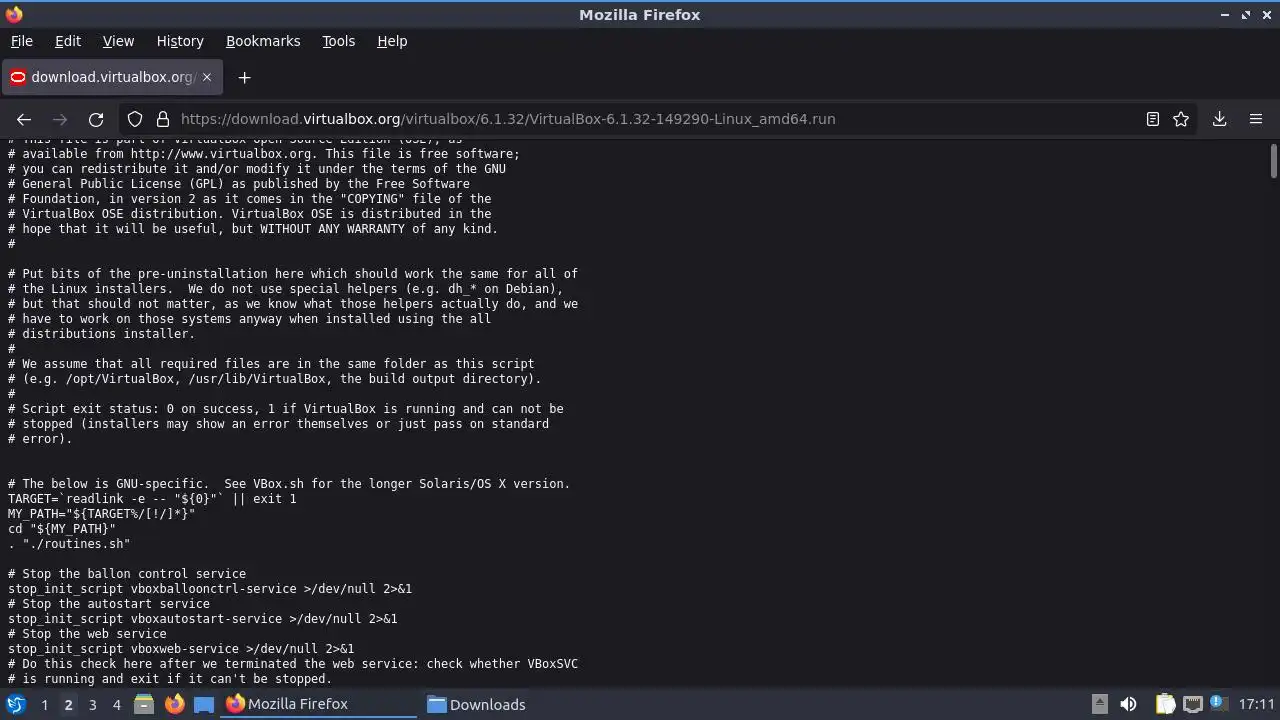
Task: Click the comment '# Stop the web service'
Action: tap(87, 634)
